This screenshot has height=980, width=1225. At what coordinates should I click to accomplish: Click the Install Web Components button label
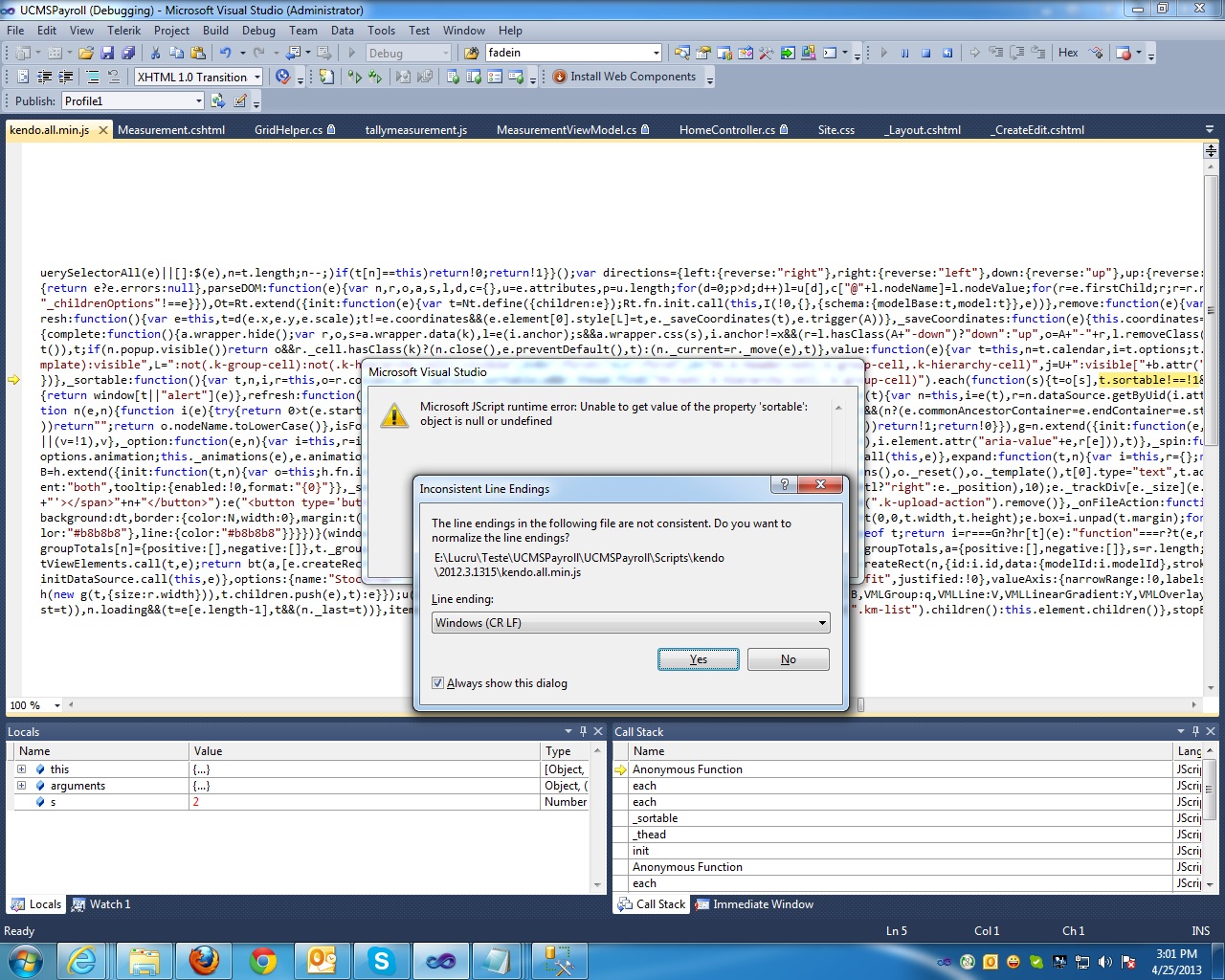634,77
